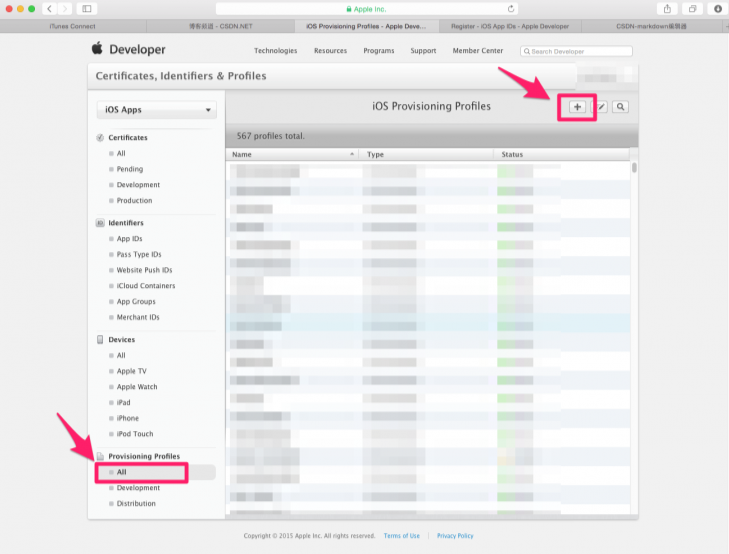Click the Devices section heading
This screenshot has width=729, height=554.
[x=121, y=340]
